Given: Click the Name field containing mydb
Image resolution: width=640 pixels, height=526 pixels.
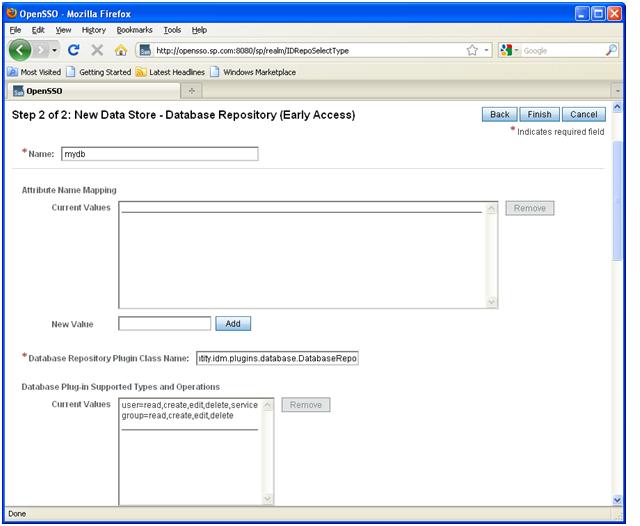Looking at the screenshot, I should click(x=160, y=154).
